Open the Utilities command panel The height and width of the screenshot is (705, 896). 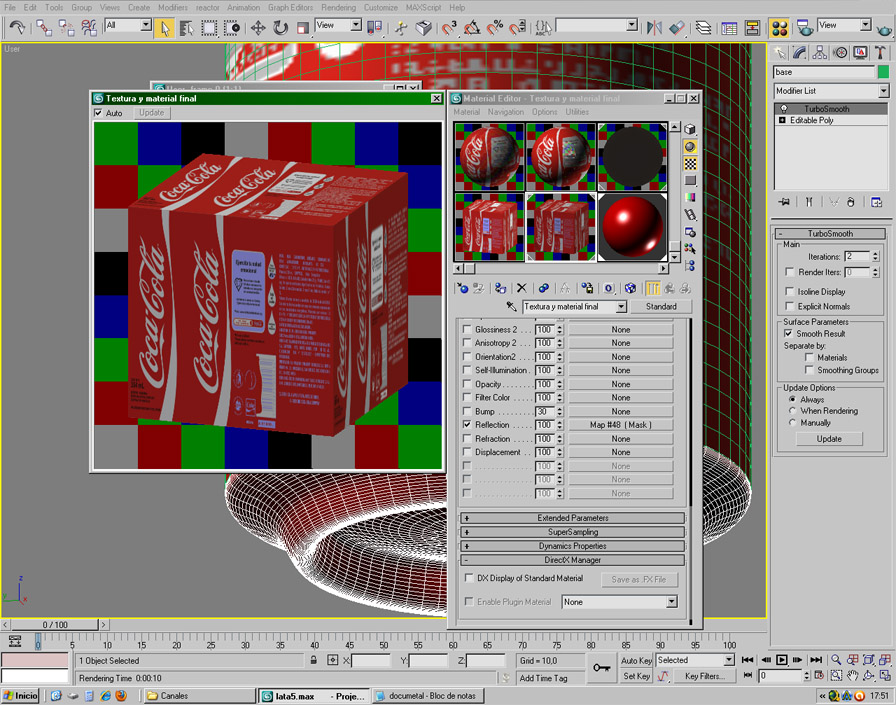[880, 53]
